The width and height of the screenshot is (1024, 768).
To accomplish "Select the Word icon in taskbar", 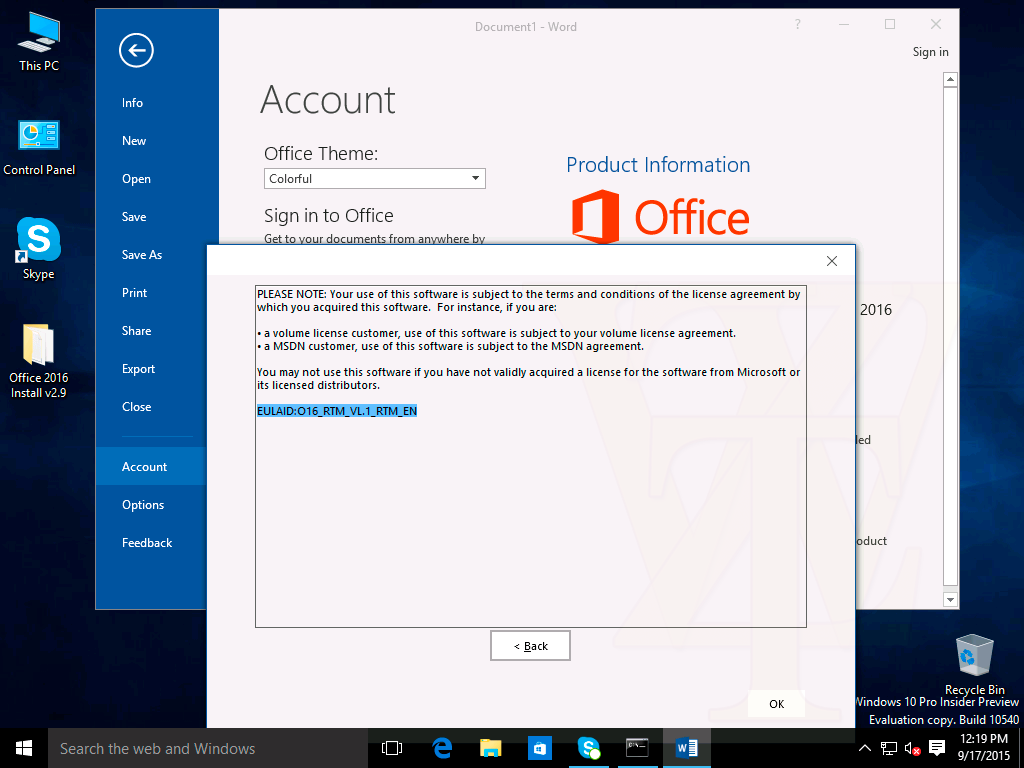I will click(x=686, y=748).
